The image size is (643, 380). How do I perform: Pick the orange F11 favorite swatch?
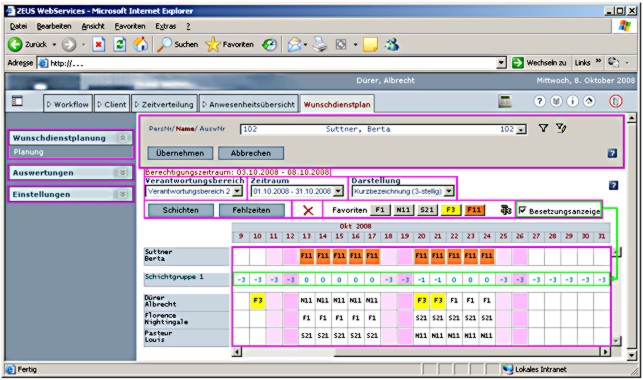(474, 210)
